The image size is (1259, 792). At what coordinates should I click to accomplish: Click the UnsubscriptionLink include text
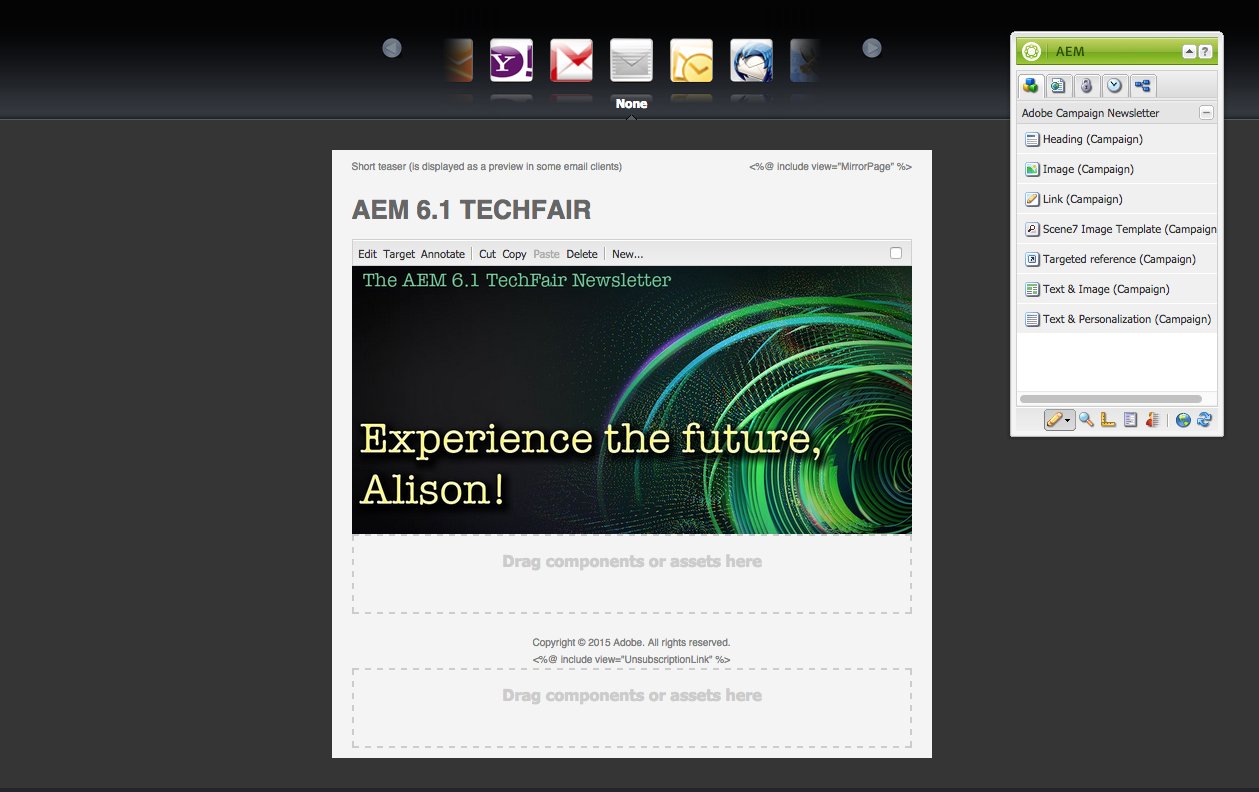(x=631, y=659)
